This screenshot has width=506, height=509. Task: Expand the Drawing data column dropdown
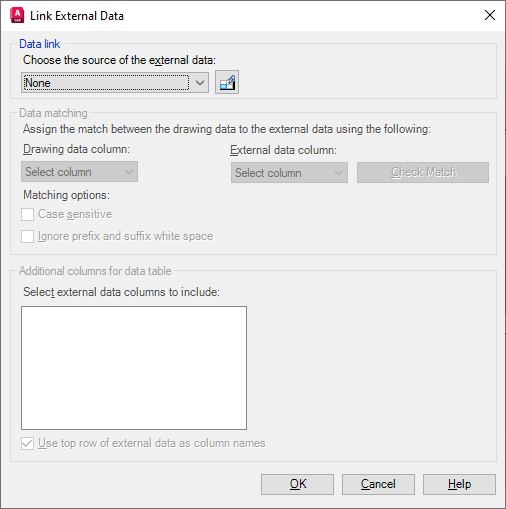tap(79, 172)
